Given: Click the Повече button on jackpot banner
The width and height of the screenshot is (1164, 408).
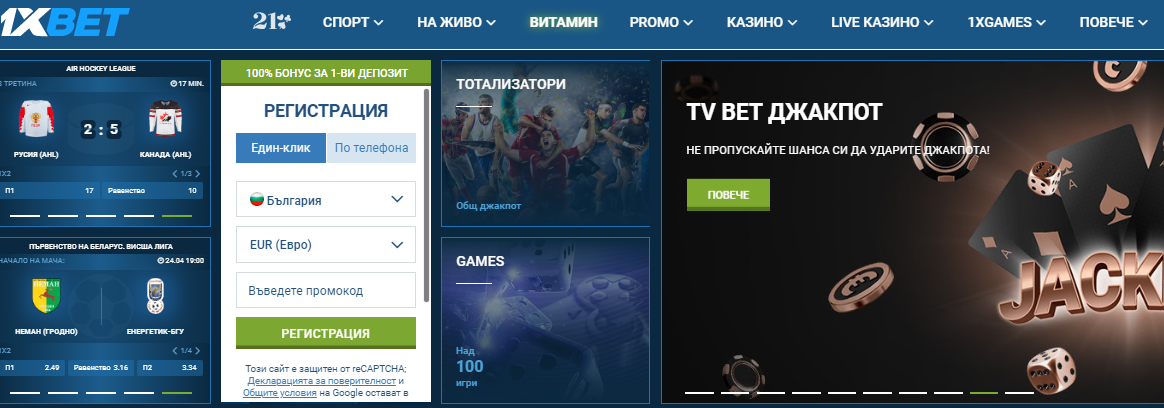Looking at the screenshot, I should click(x=728, y=194).
